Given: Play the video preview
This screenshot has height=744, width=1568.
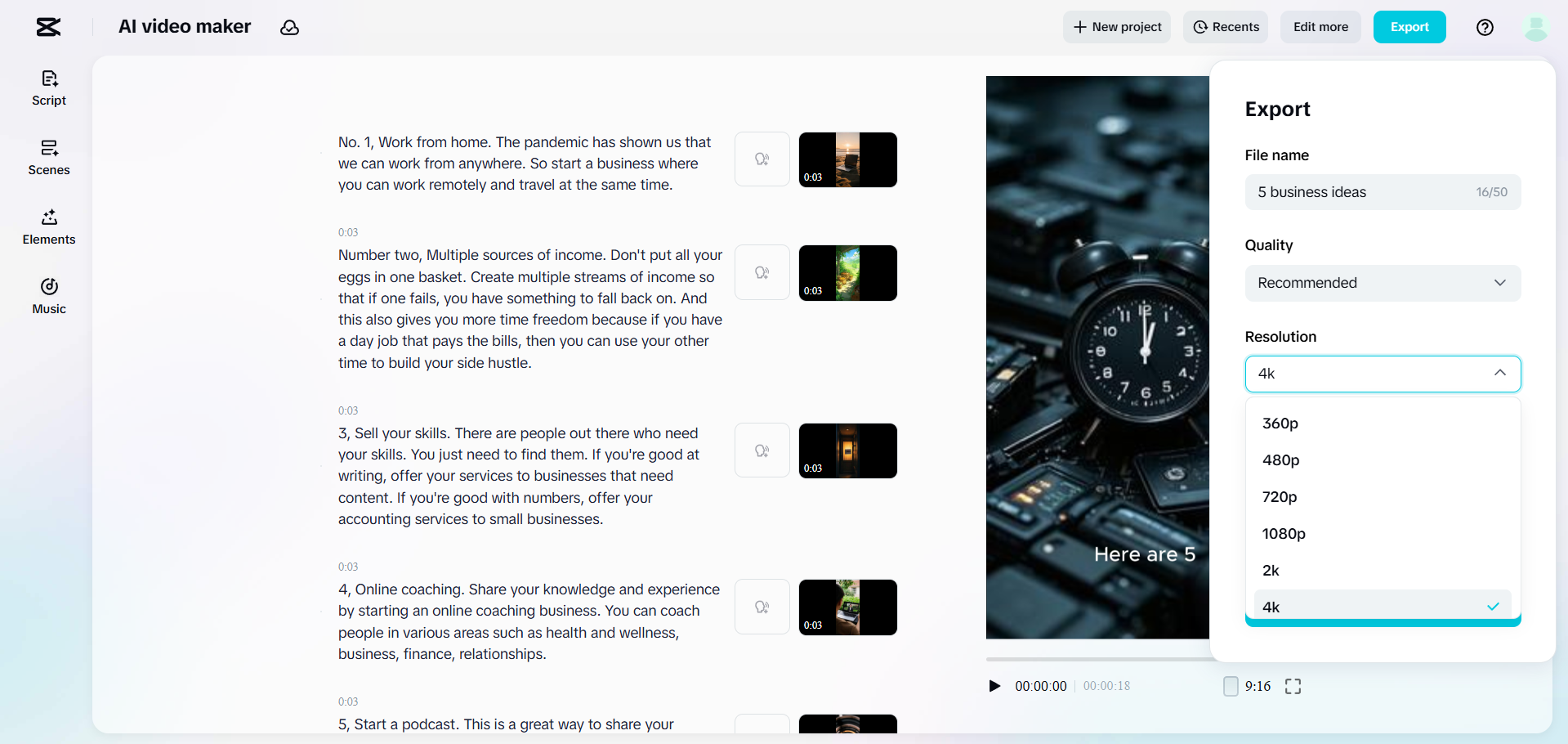Looking at the screenshot, I should [994, 686].
